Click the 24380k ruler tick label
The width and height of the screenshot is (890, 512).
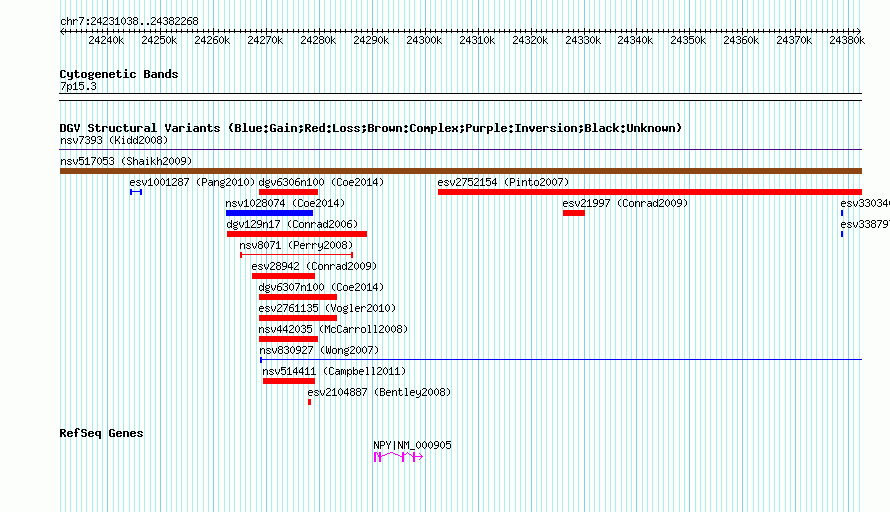pyautogui.click(x=847, y=40)
